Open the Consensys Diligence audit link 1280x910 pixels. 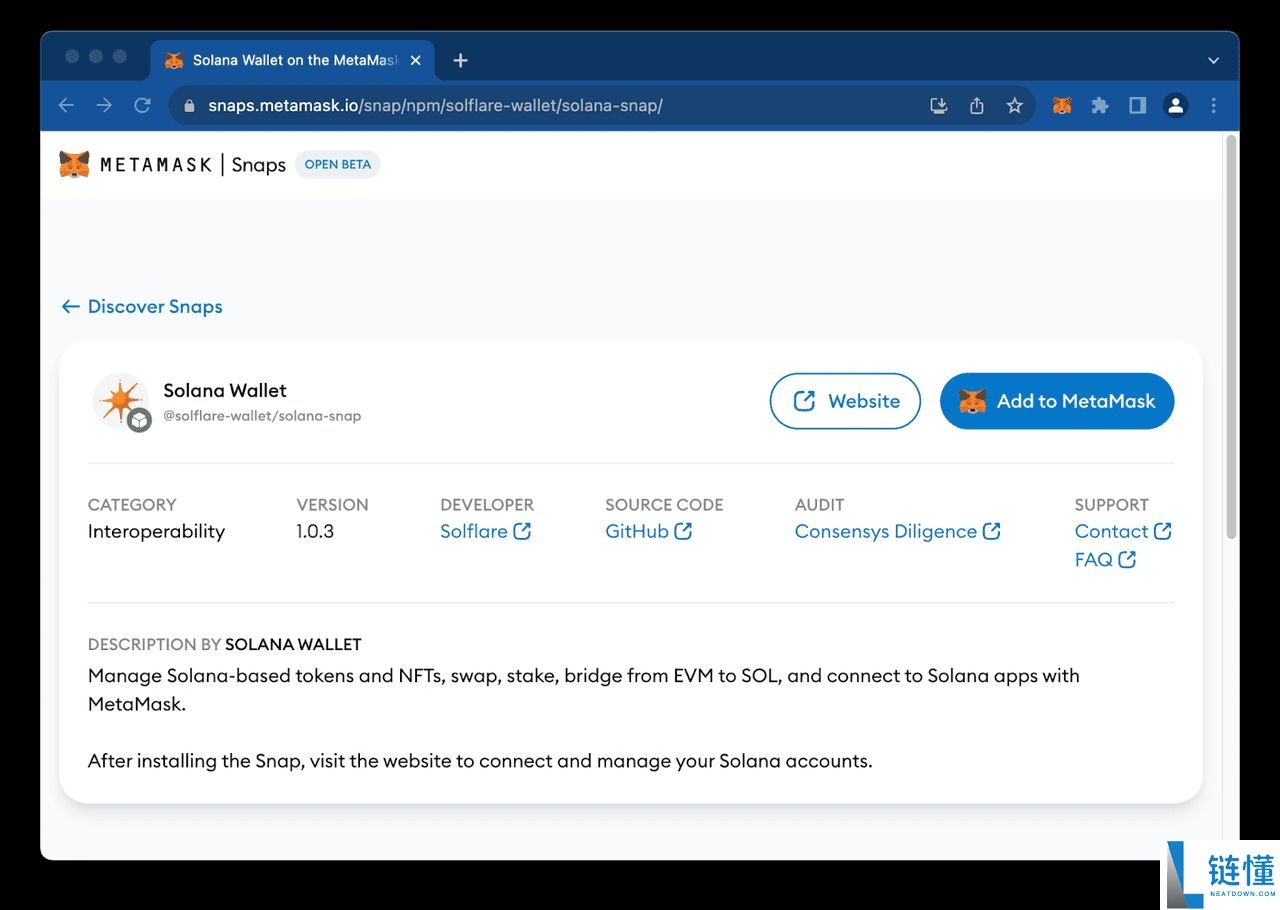[897, 531]
